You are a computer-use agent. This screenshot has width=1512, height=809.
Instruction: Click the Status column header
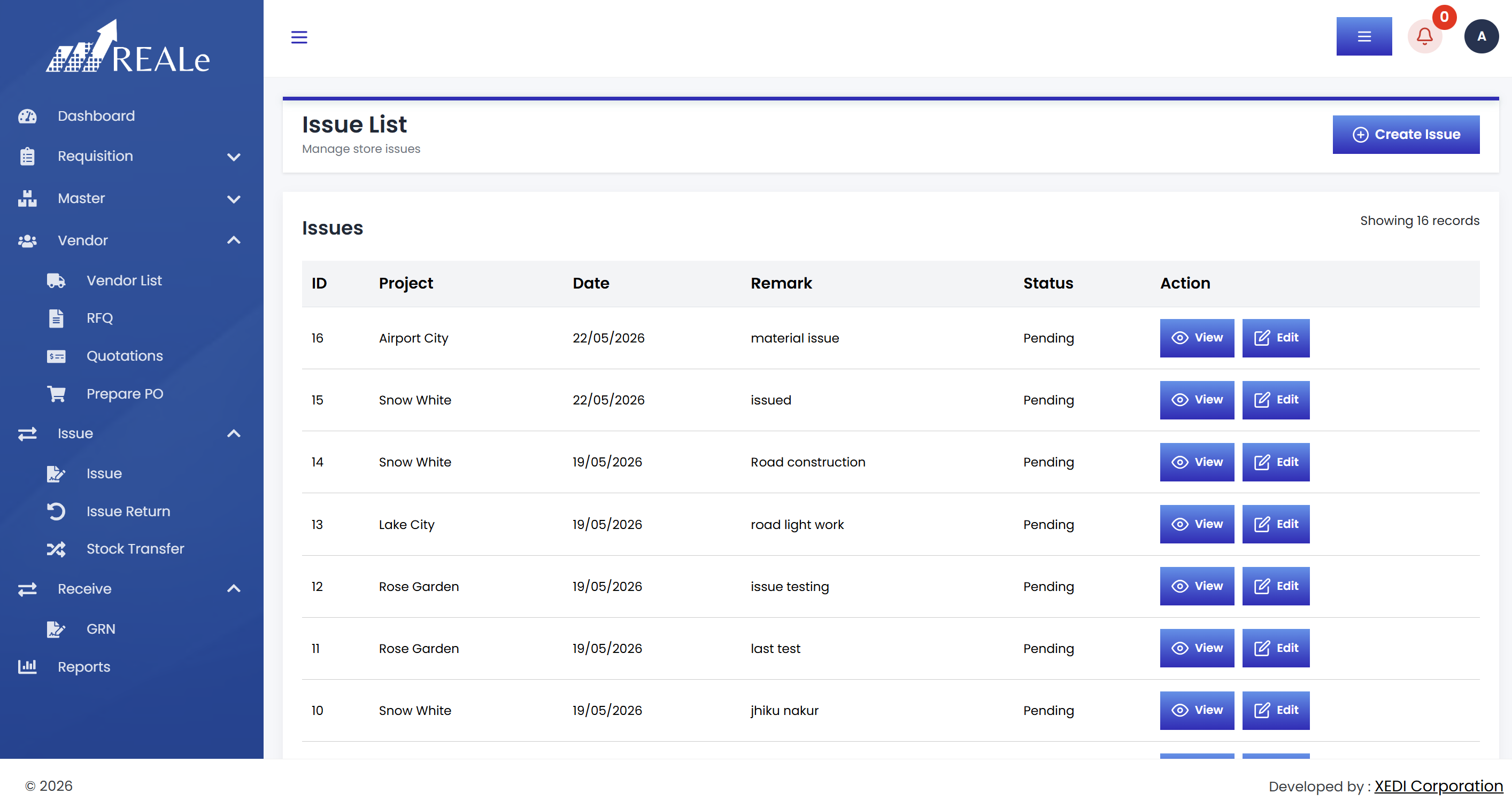point(1048,283)
